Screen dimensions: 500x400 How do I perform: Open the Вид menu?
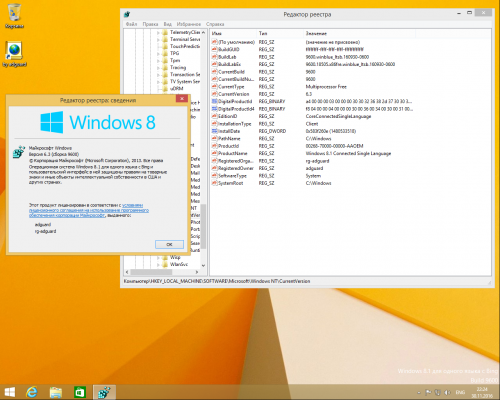168,24
